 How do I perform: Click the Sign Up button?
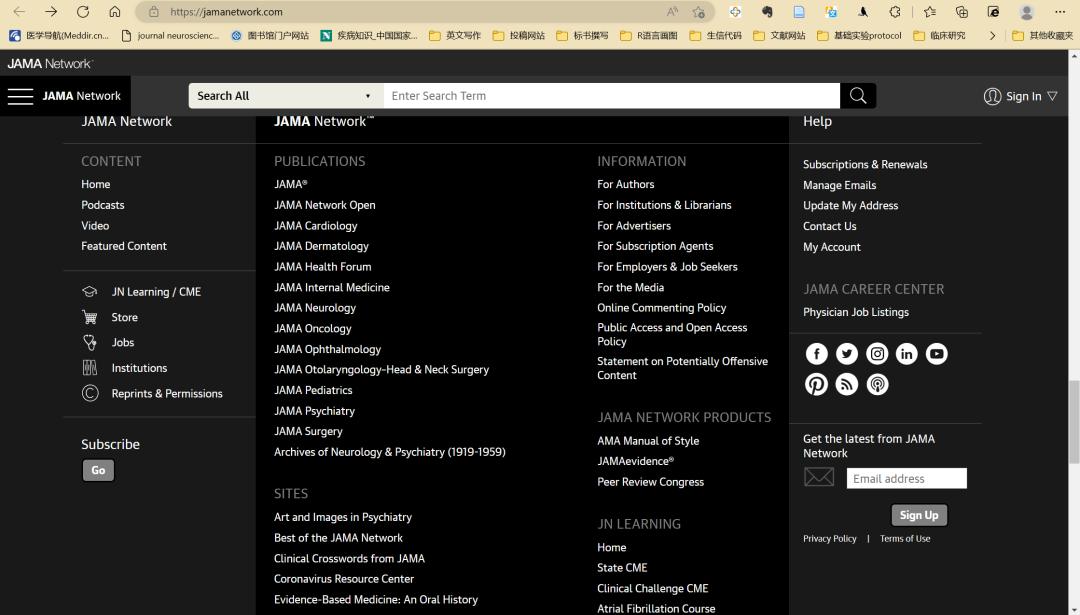click(x=918, y=515)
